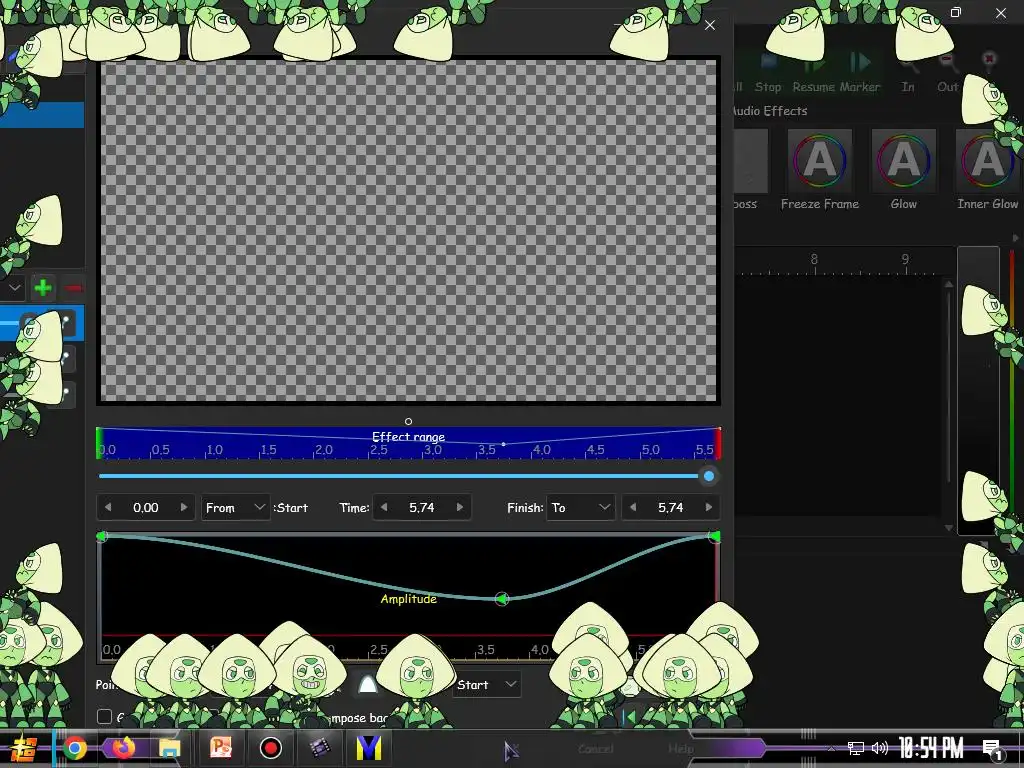Click the yellow M app taskbar icon
Viewport: 1024px width, 768px height.
coord(368,748)
